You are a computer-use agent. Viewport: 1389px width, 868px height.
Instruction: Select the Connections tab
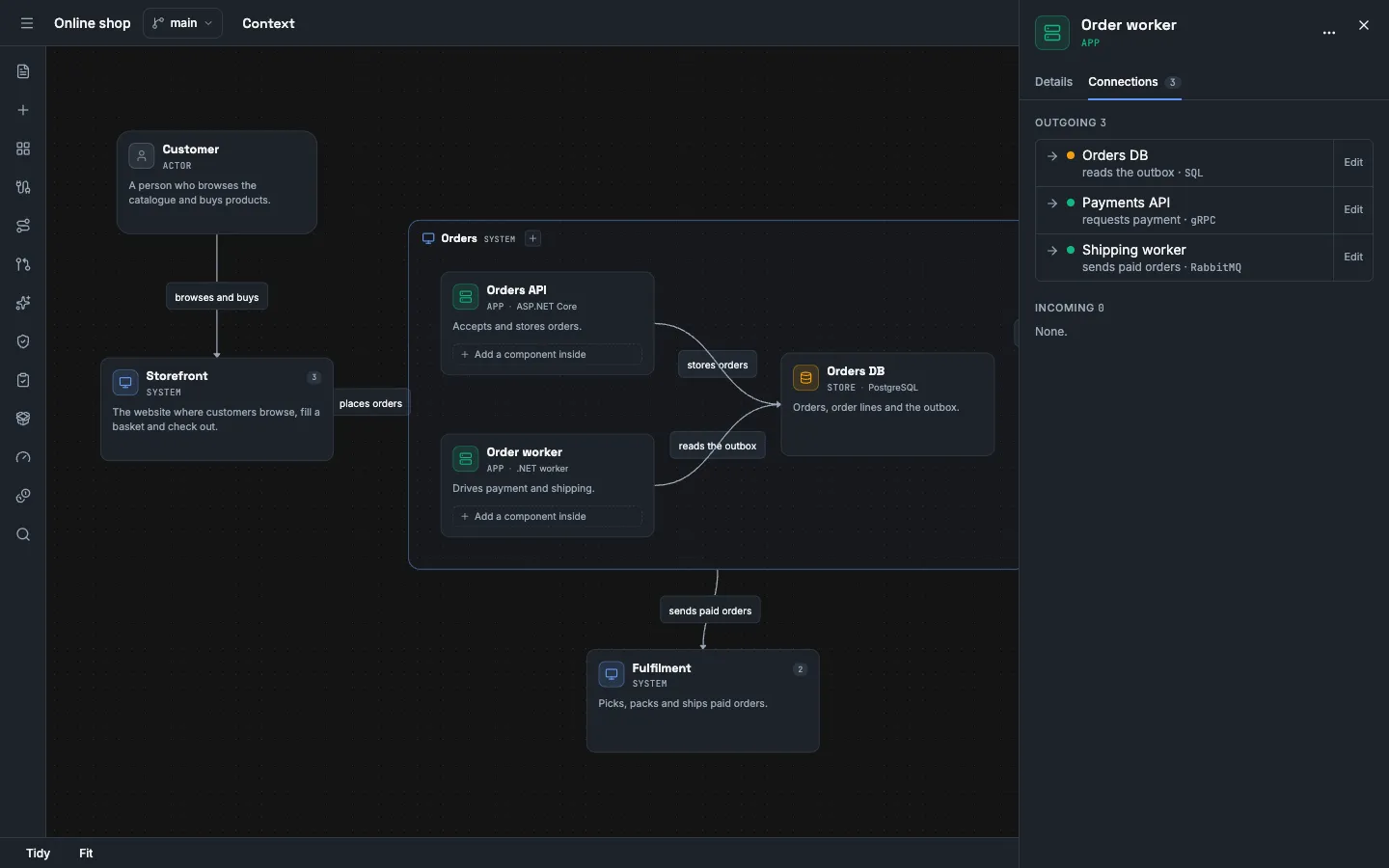pos(1134,82)
